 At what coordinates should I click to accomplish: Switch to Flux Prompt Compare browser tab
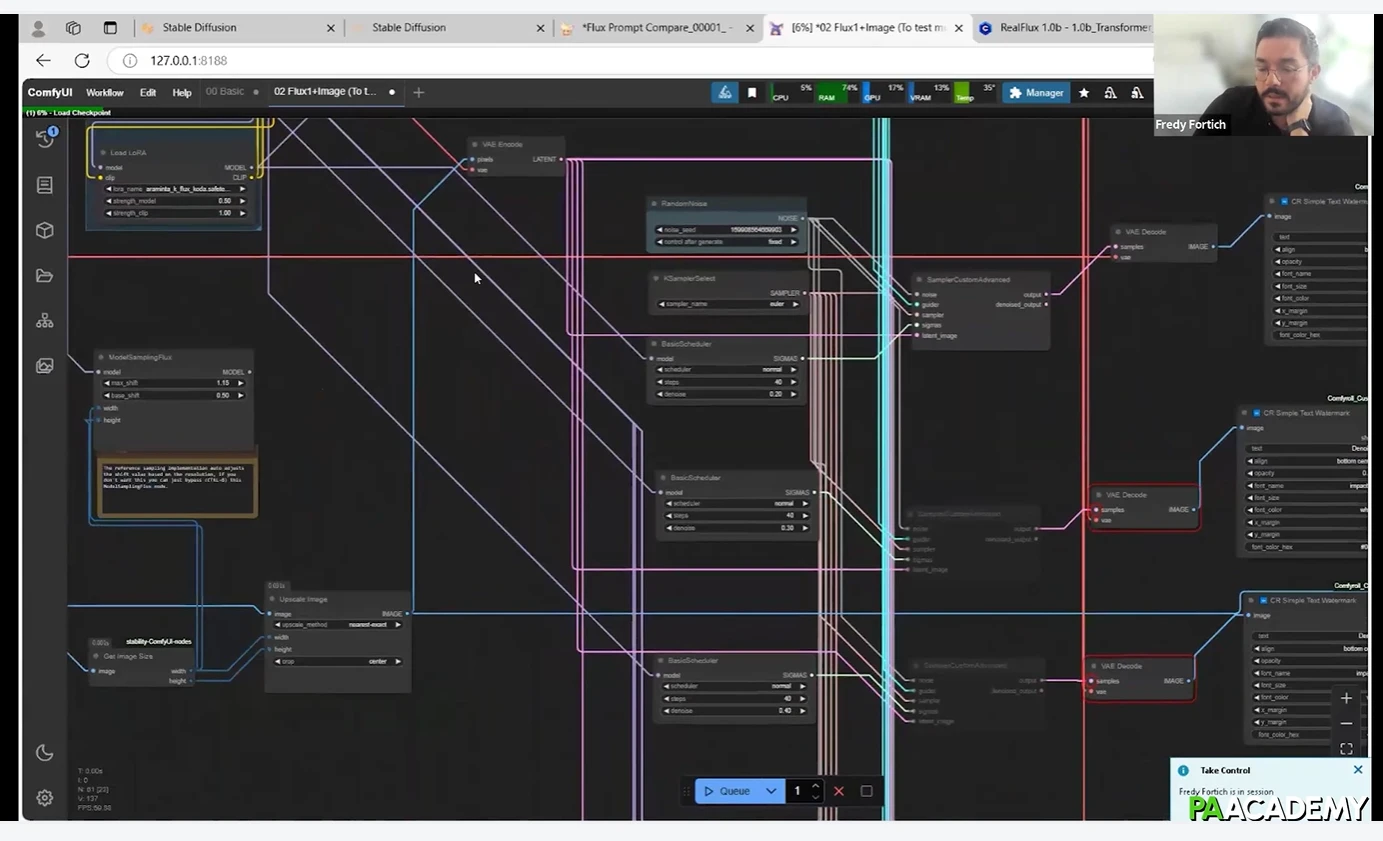coord(655,28)
